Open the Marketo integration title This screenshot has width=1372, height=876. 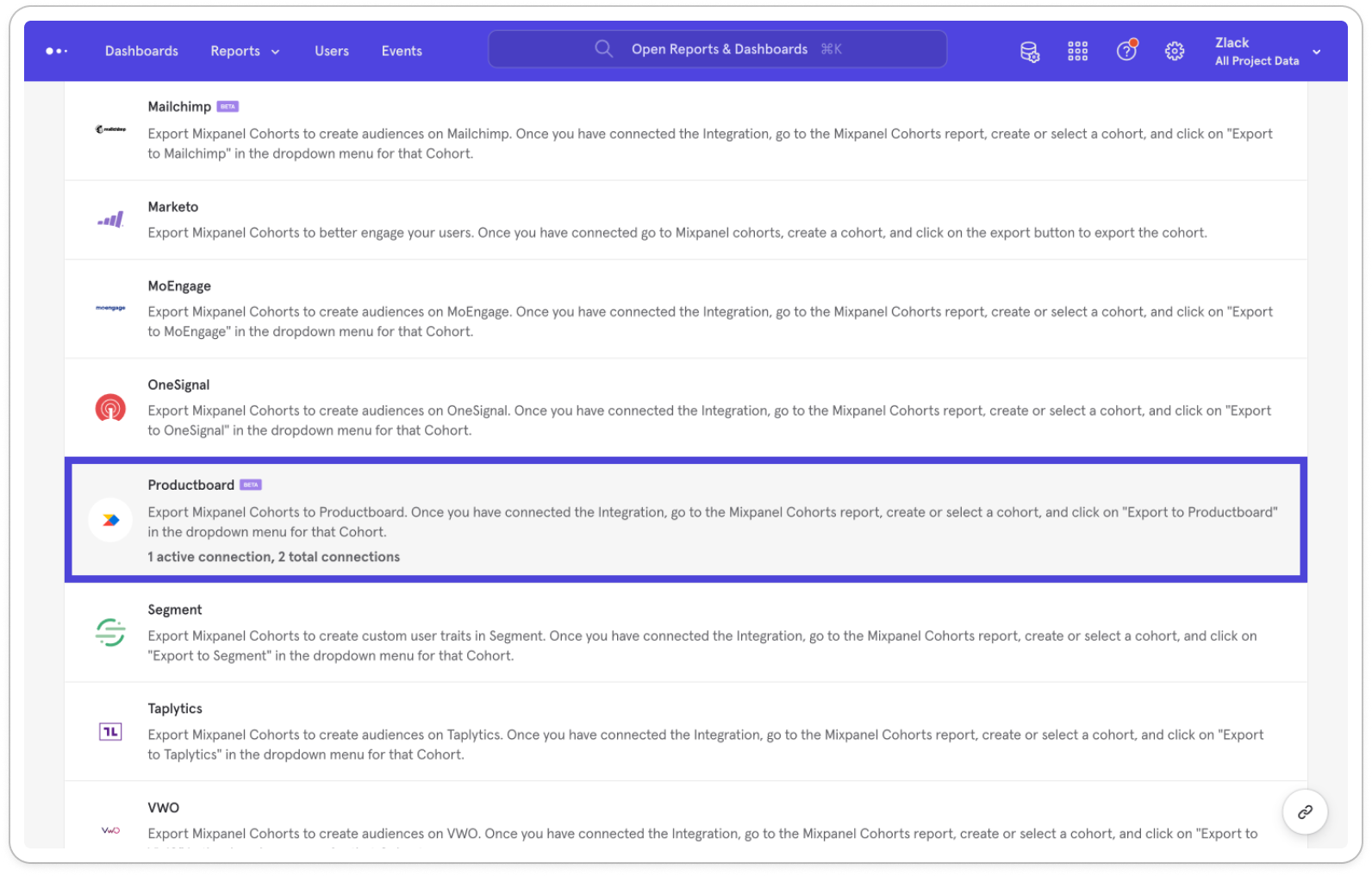click(173, 207)
